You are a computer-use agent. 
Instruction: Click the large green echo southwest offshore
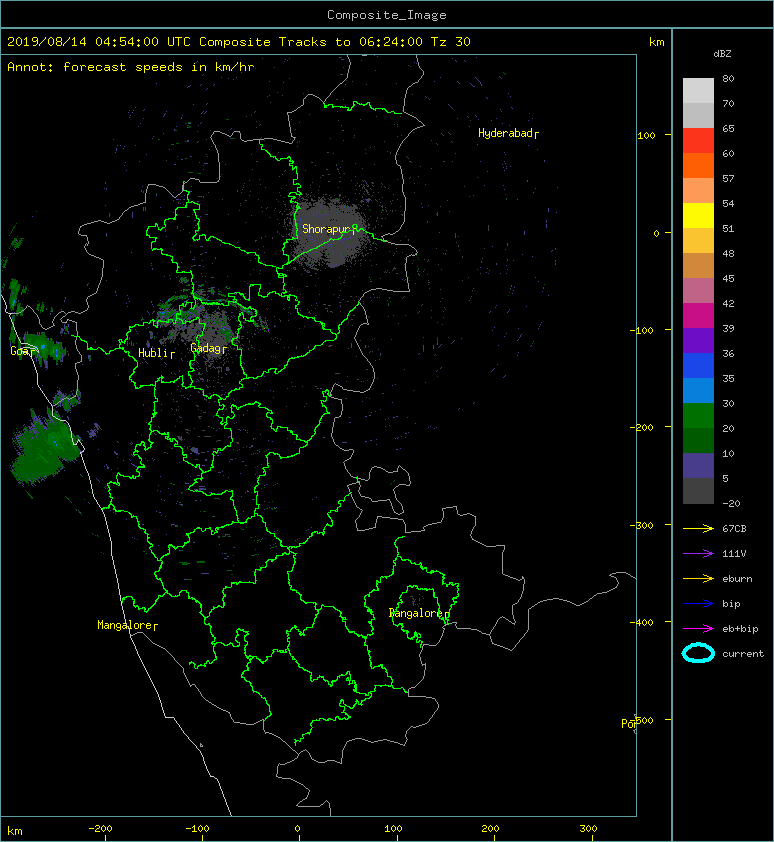[46, 448]
